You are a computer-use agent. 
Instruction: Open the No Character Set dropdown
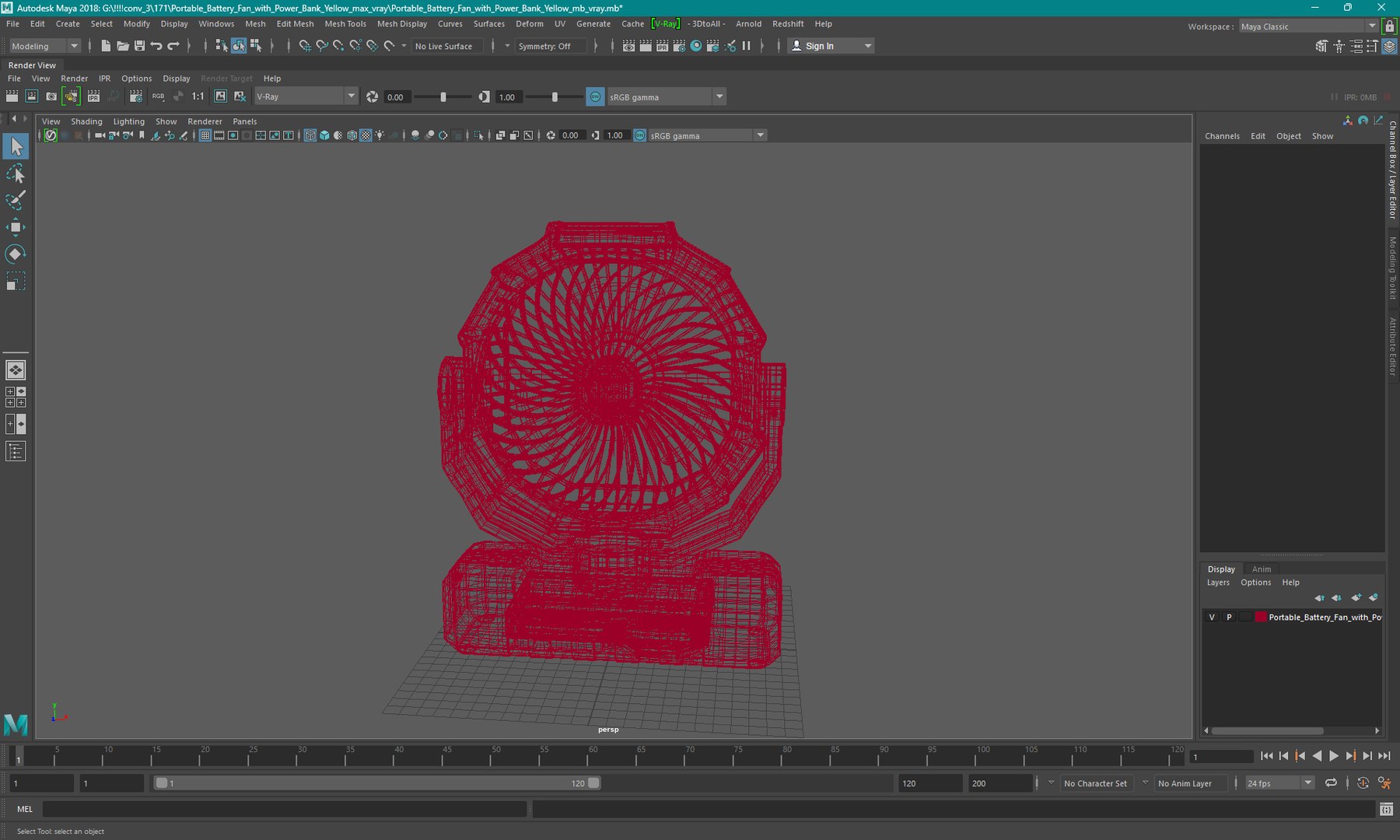[x=1095, y=783]
